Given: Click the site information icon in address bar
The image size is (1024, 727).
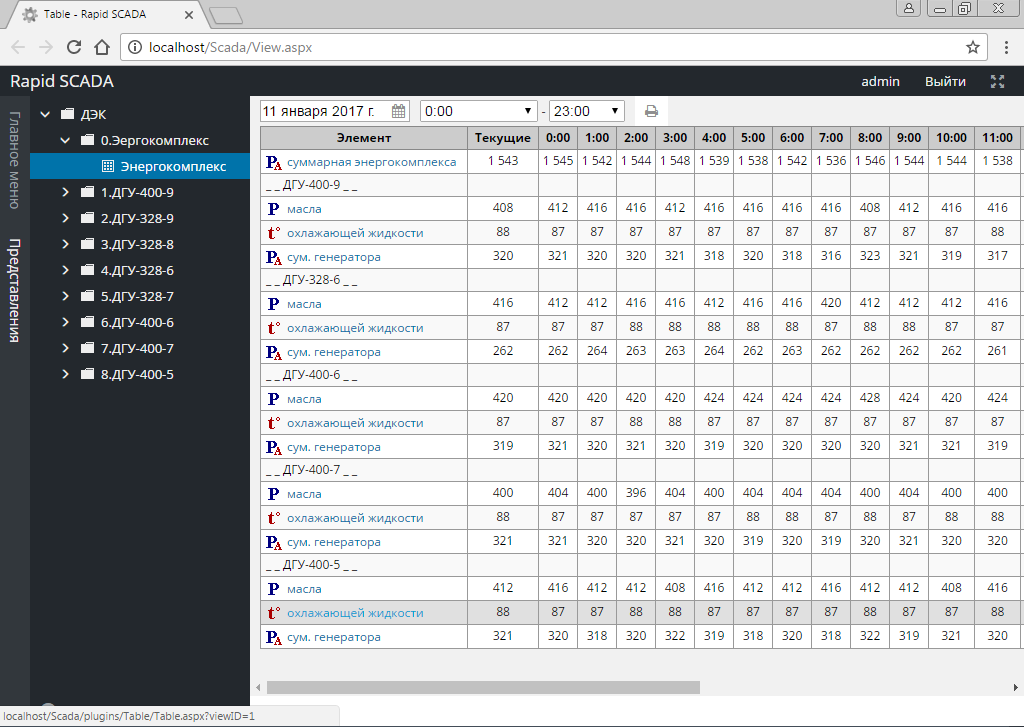Looking at the screenshot, I should click(x=134, y=47).
